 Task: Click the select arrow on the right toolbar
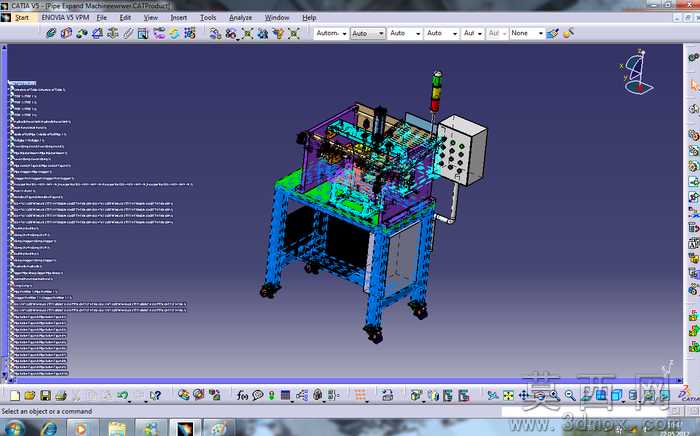coord(694,85)
